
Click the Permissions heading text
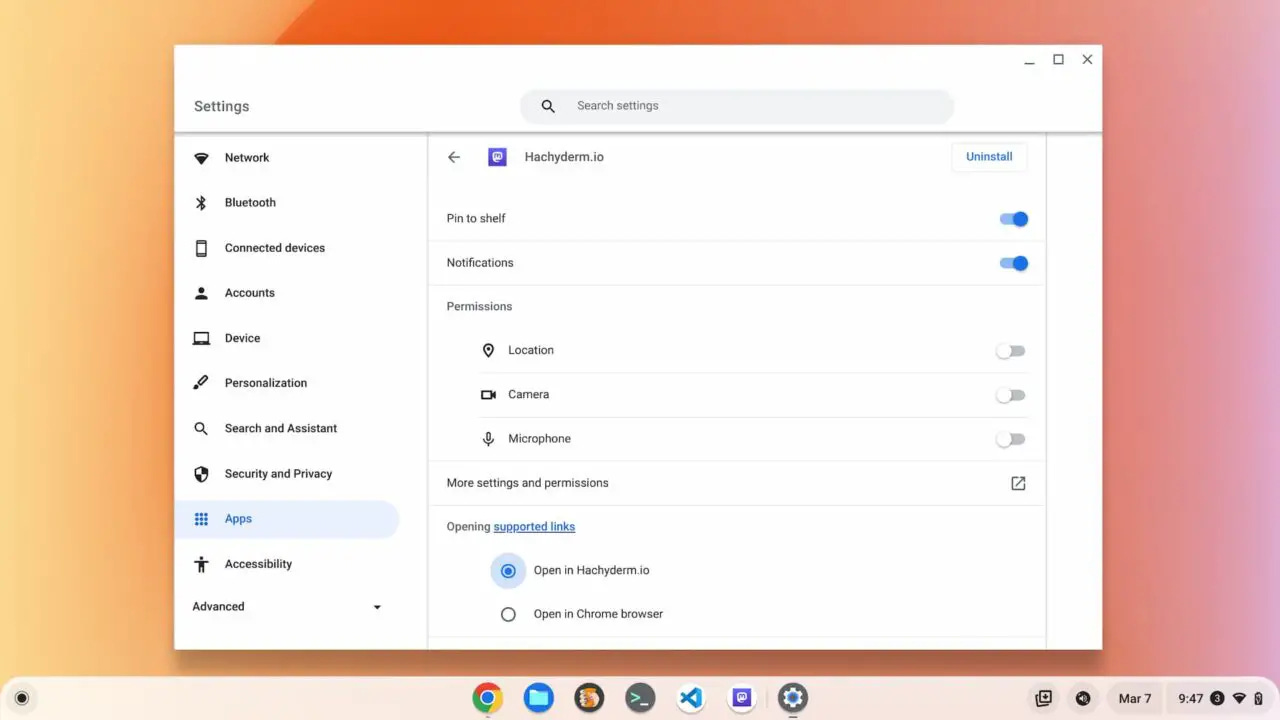(479, 307)
